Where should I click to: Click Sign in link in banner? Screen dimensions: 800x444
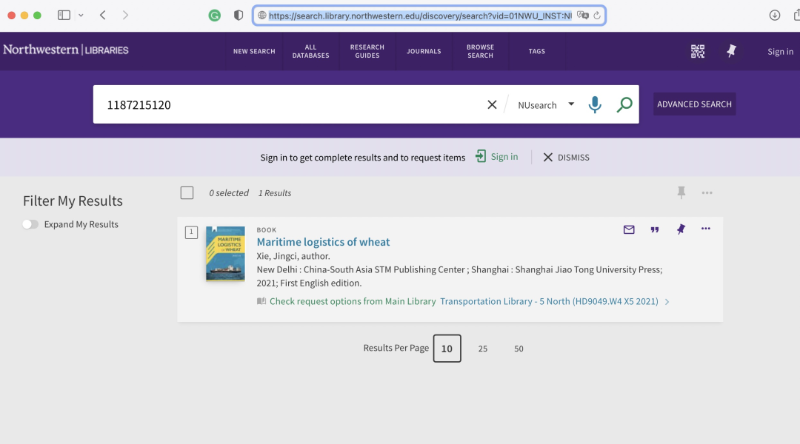(x=504, y=157)
